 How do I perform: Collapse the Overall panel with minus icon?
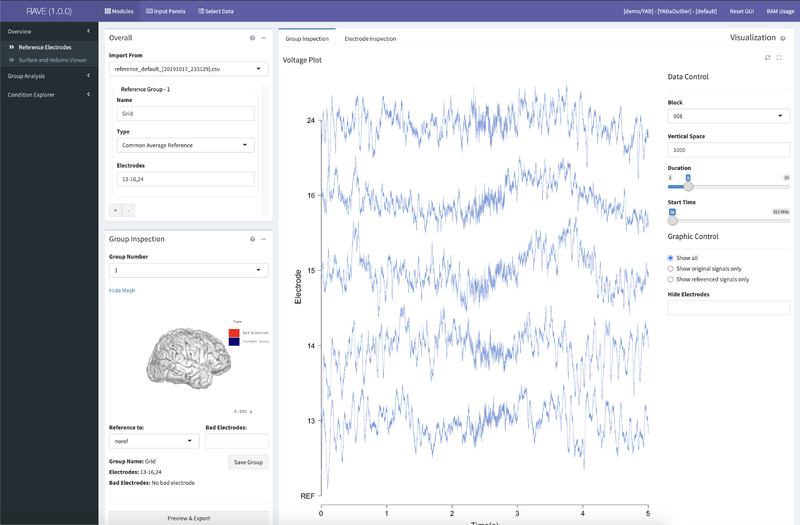click(263, 37)
